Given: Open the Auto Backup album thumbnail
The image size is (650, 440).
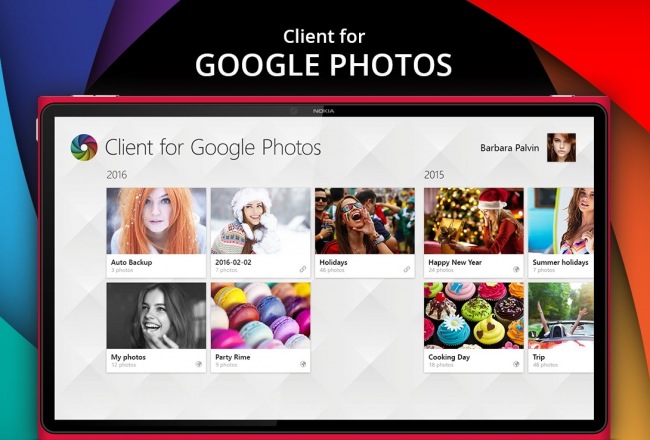Looking at the screenshot, I should [156, 221].
